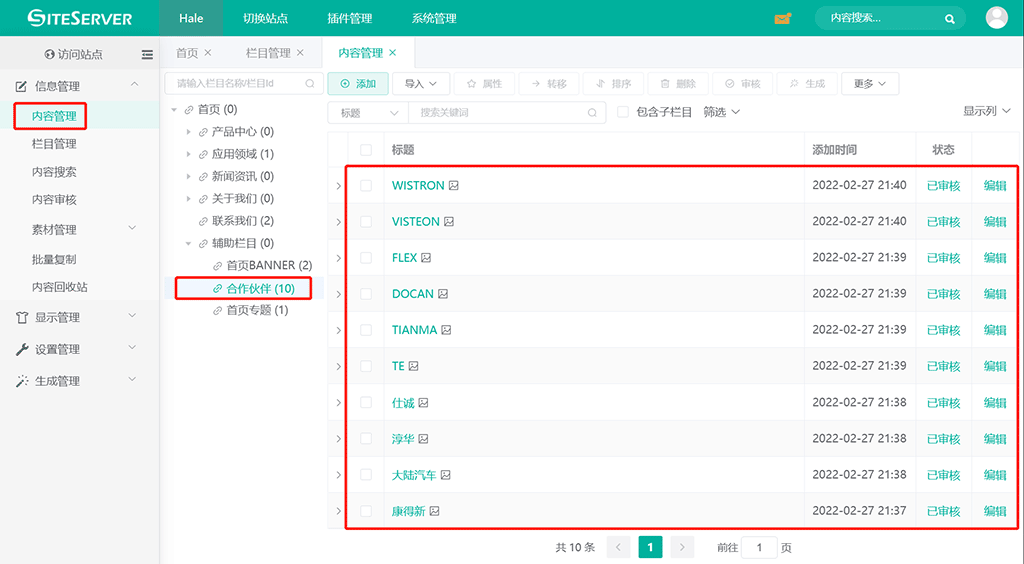Switch to the 栏目管理 tab
1024x564 pixels.
click(268, 53)
